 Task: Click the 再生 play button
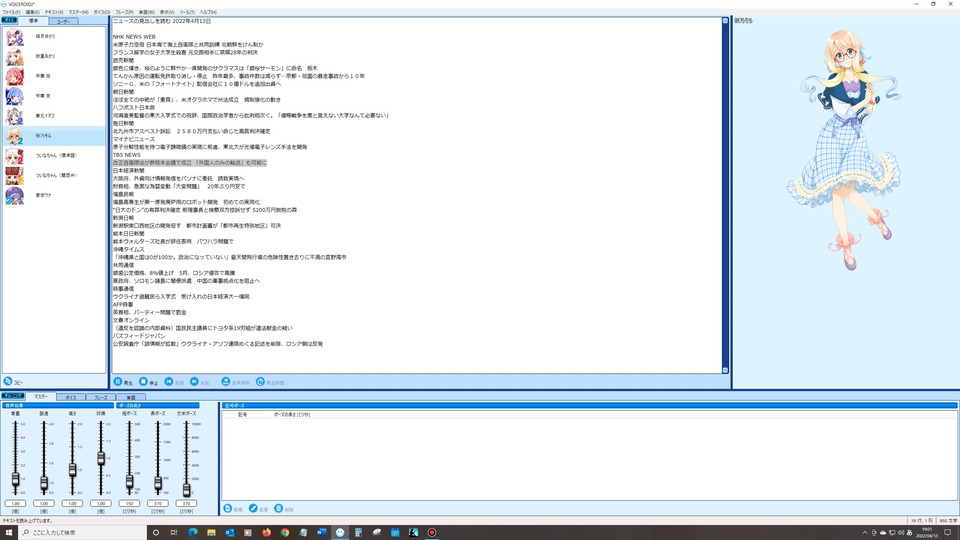pyautogui.click(x=123, y=382)
